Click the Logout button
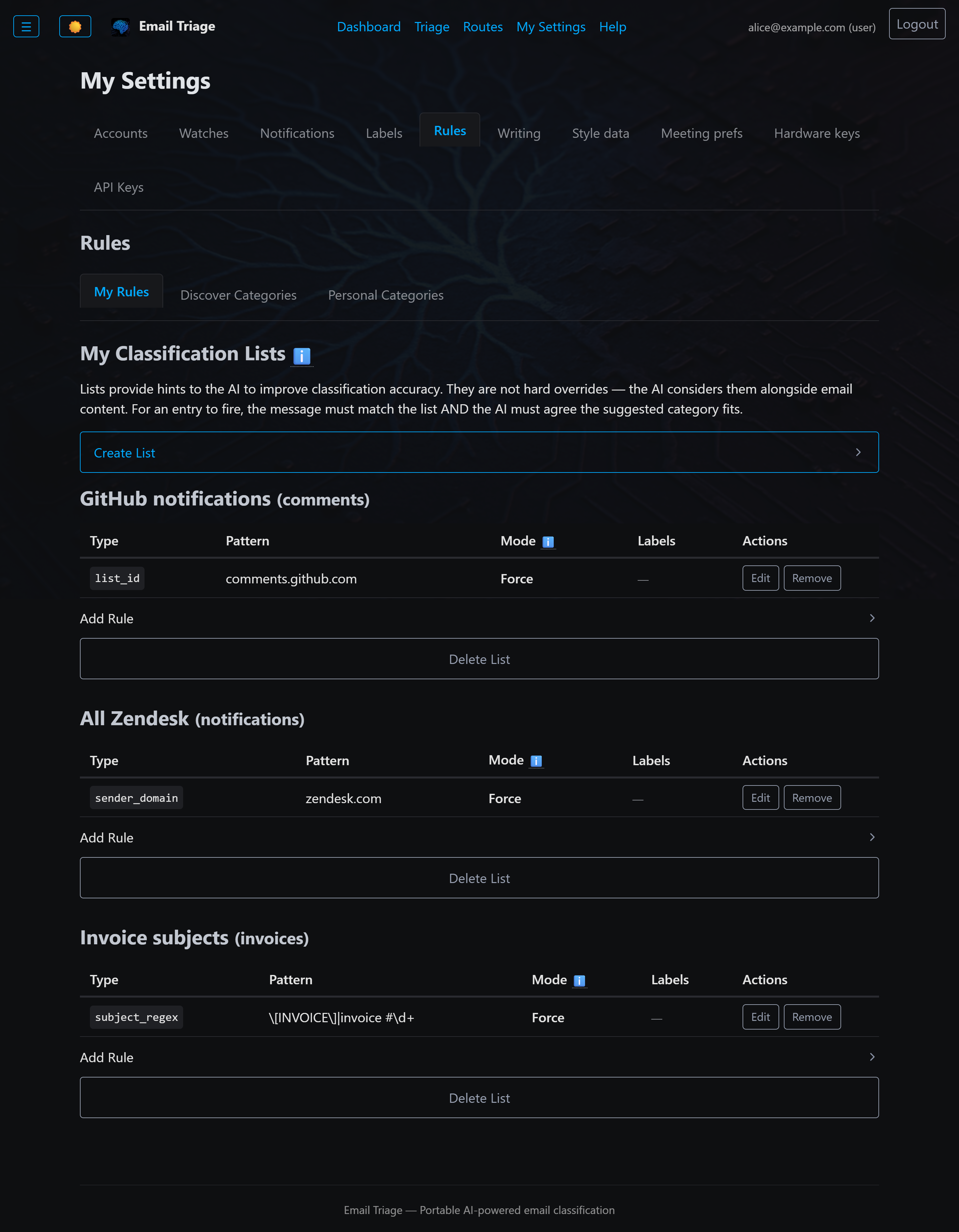Image resolution: width=959 pixels, height=1232 pixels. click(x=917, y=24)
